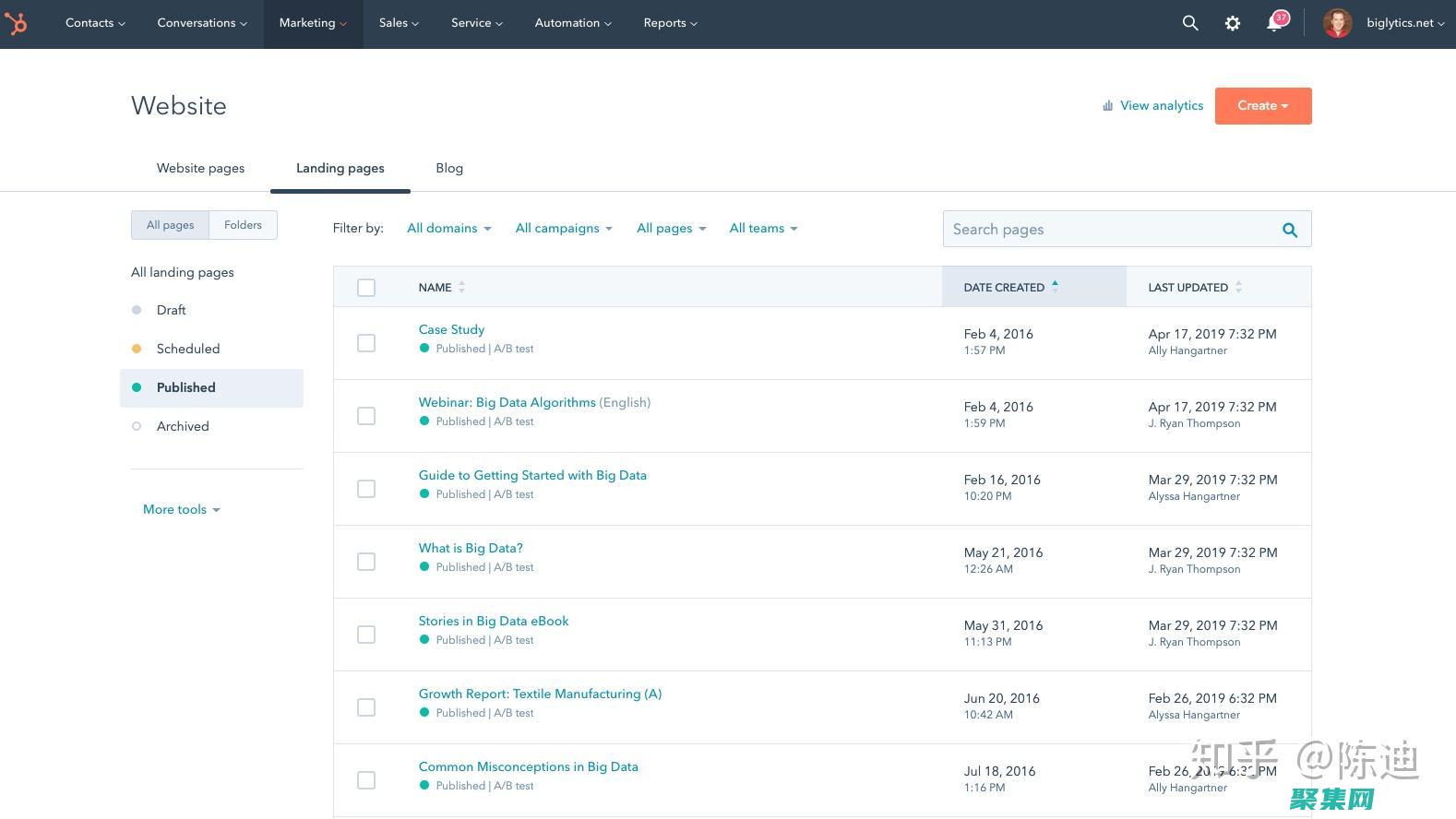
Task: Open settings via the gear icon
Action: [x=1233, y=23]
